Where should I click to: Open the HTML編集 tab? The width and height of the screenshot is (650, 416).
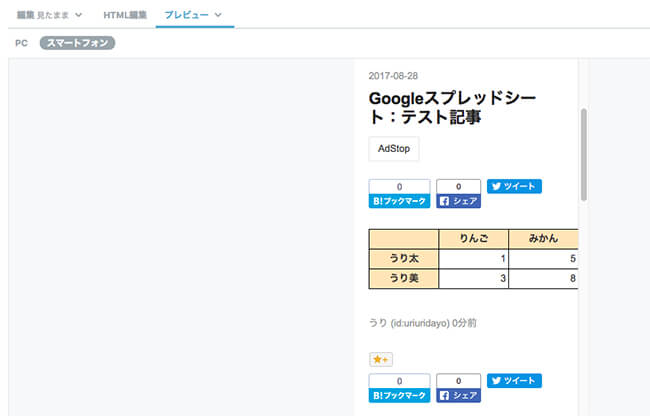125,15
